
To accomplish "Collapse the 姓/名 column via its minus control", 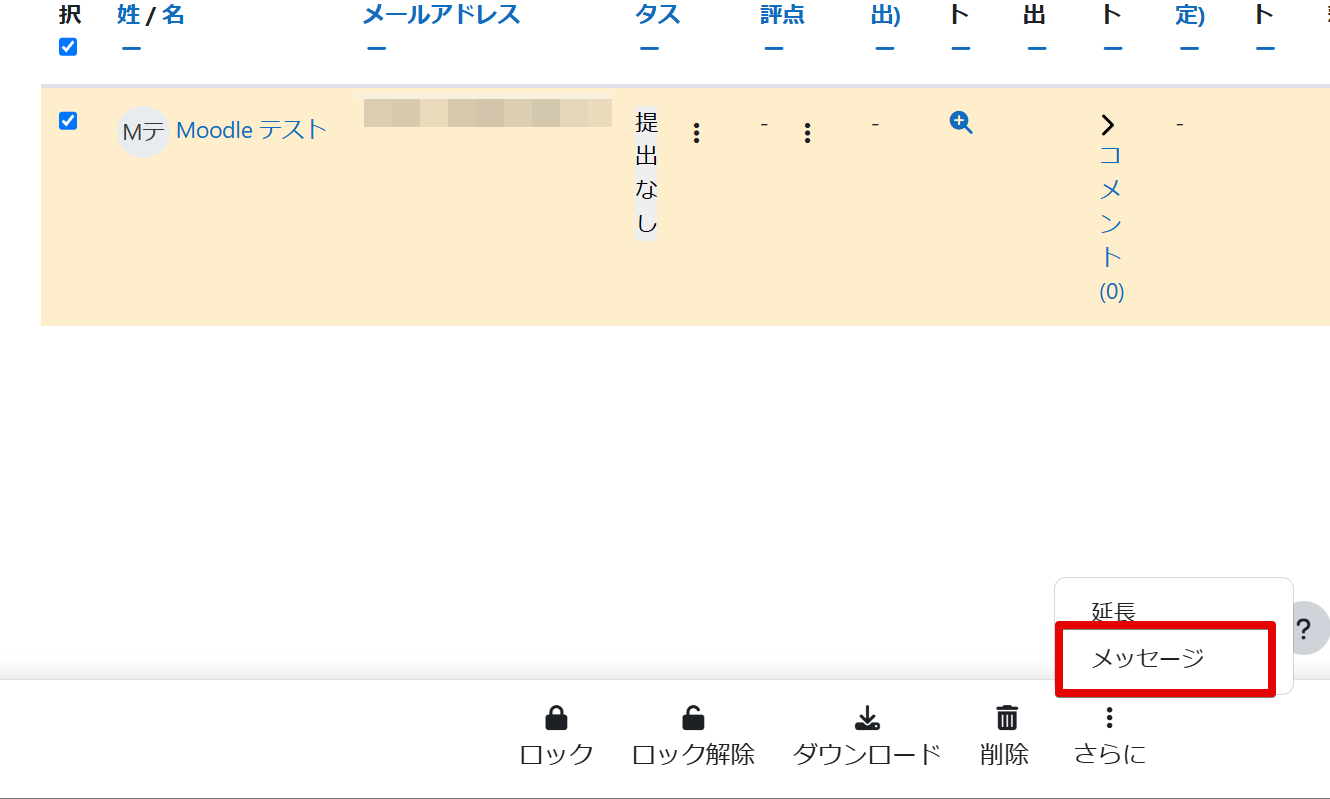I will tap(131, 46).
